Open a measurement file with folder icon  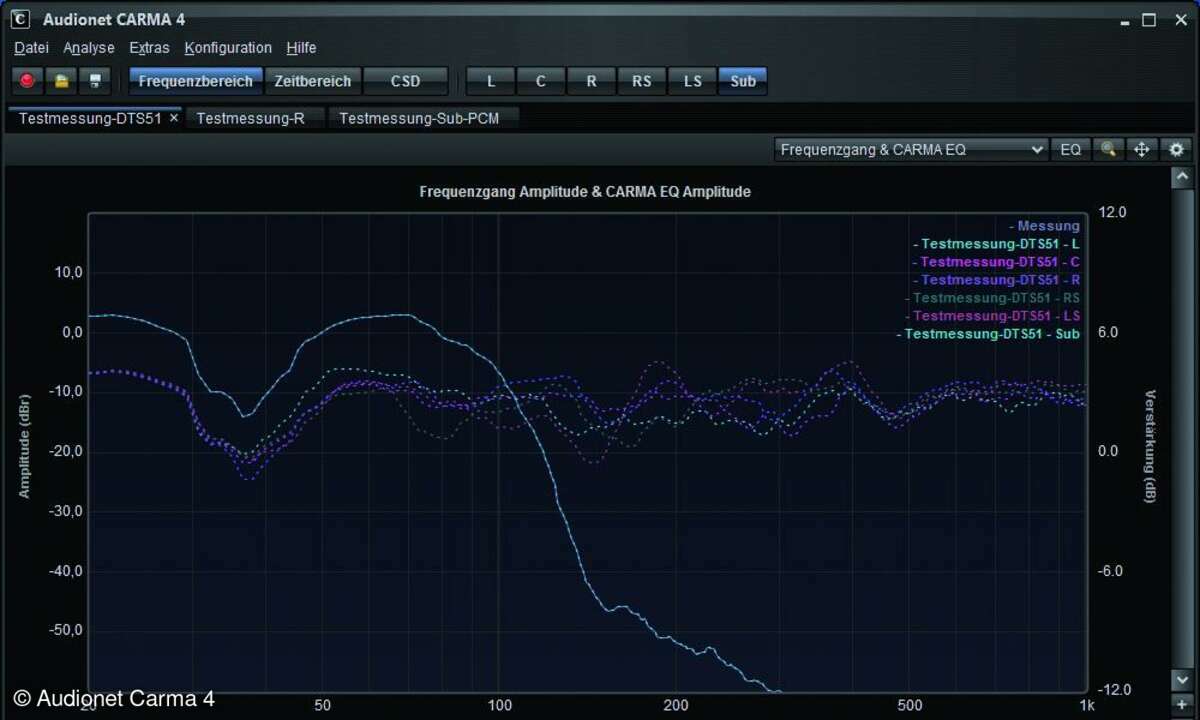pos(61,81)
